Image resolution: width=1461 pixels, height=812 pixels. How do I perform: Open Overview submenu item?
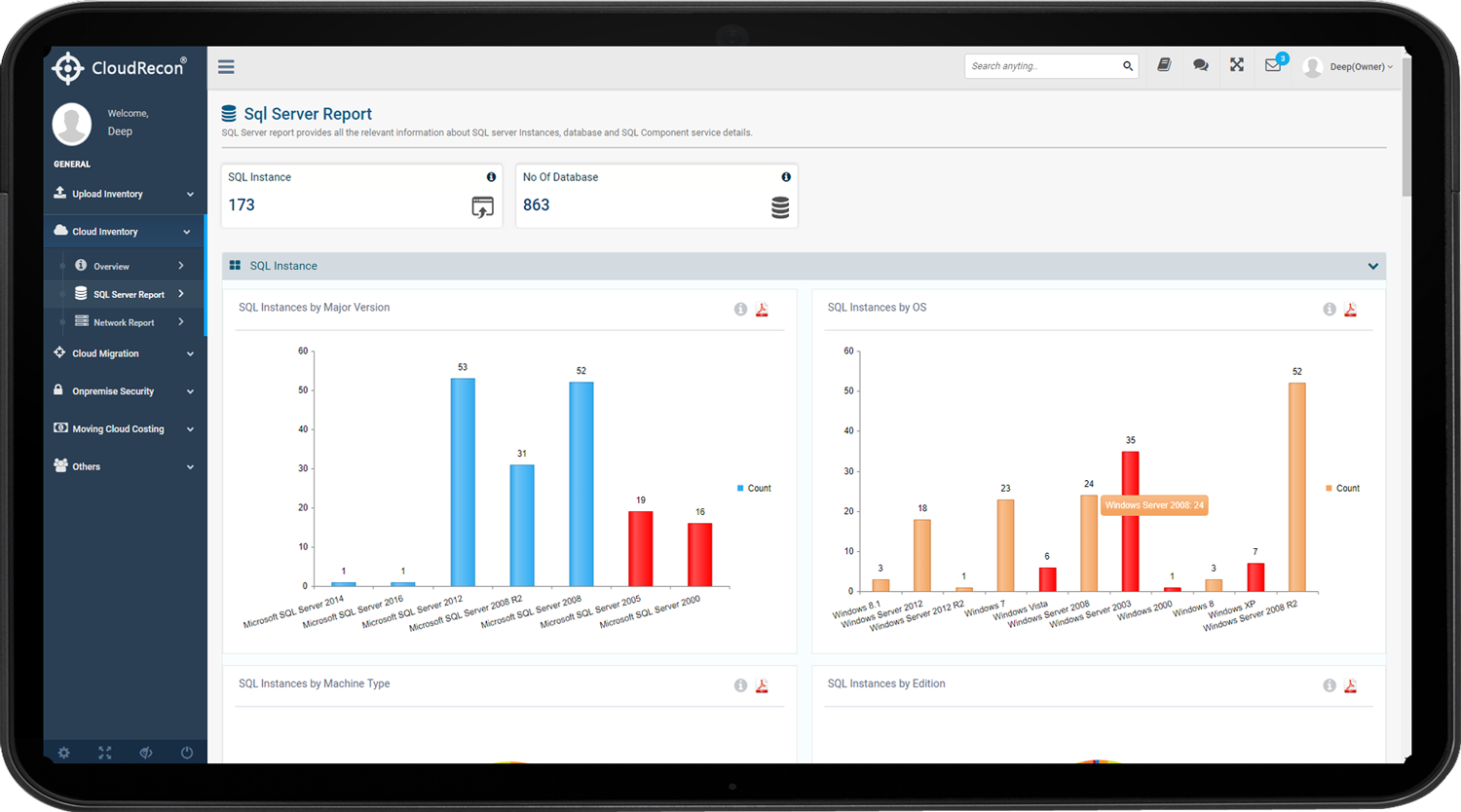125,266
